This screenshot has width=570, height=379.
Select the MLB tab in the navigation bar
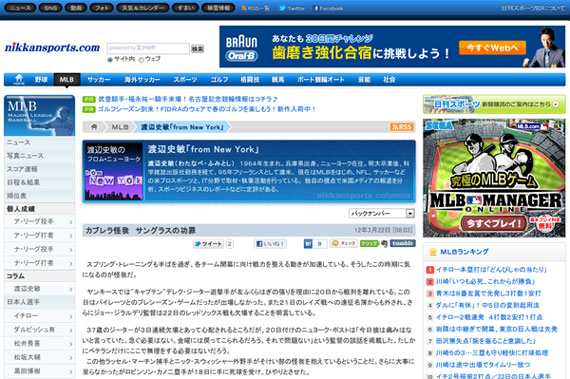coord(67,80)
